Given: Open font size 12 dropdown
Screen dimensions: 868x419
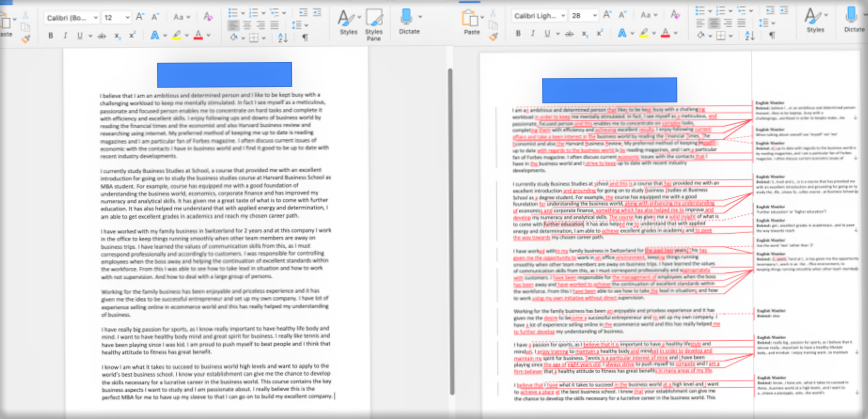Looking at the screenshot, I should [128, 16].
